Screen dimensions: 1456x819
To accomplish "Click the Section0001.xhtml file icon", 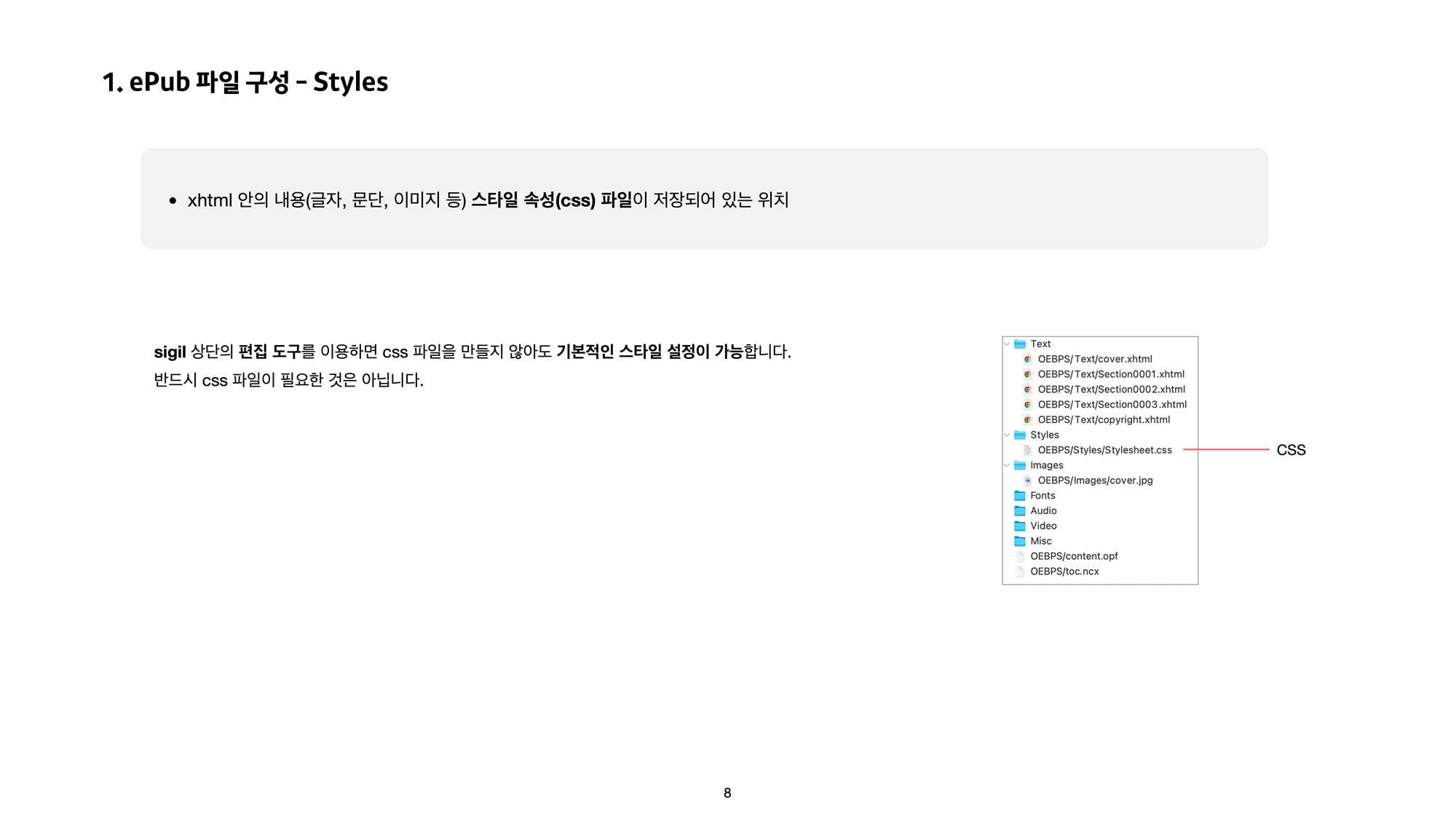I will pyautogui.click(x=1027, y=374).
